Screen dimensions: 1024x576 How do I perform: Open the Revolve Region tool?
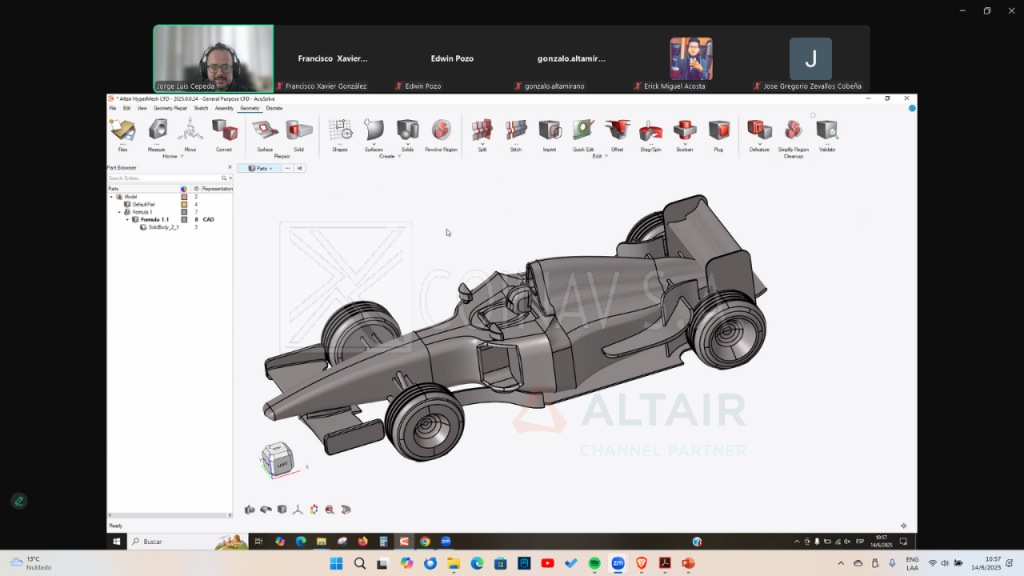point(441,130)
